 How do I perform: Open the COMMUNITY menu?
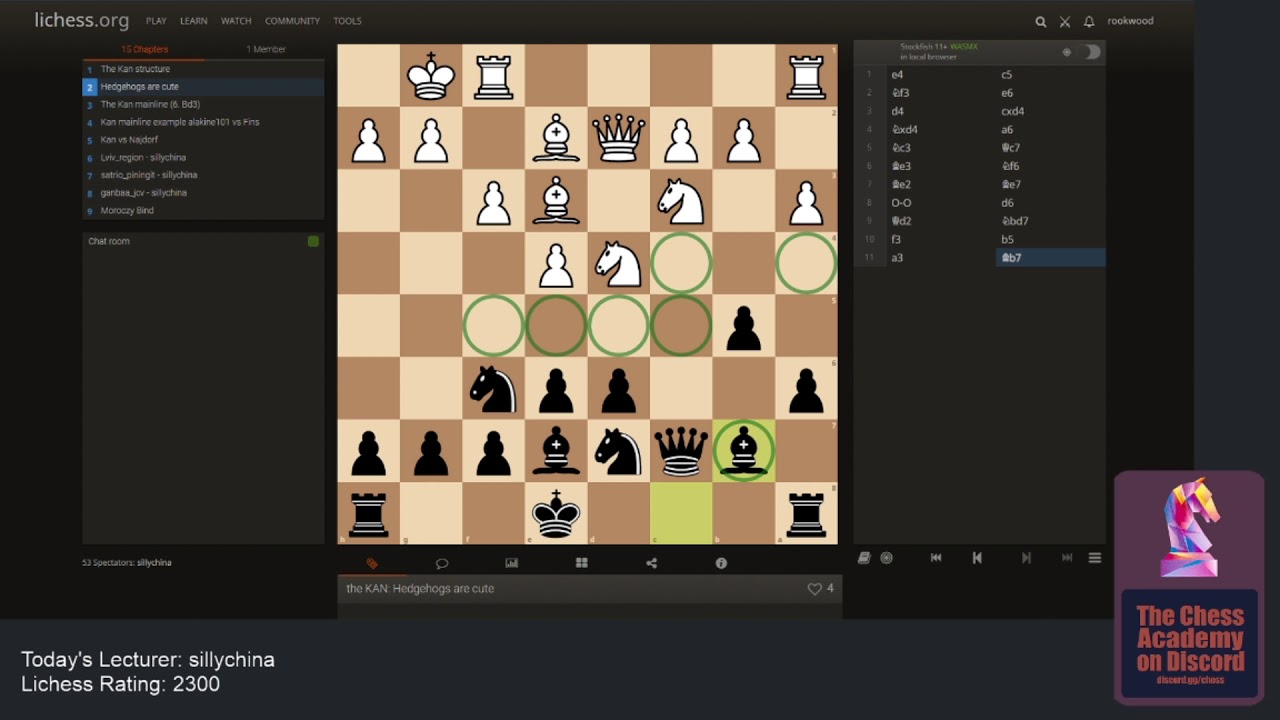coord(292,21)
